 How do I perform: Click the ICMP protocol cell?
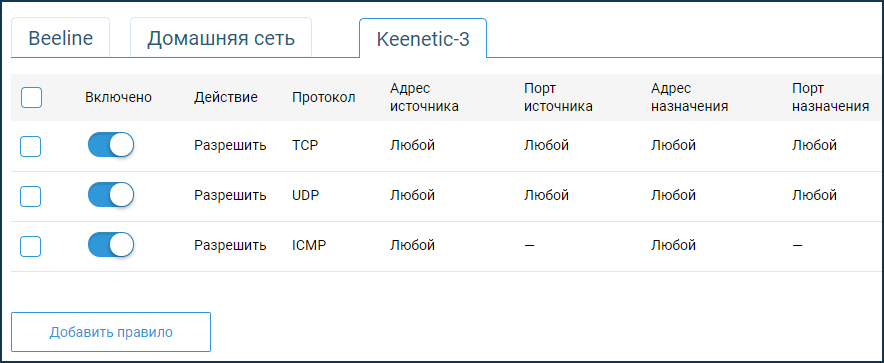click(309, 246)
